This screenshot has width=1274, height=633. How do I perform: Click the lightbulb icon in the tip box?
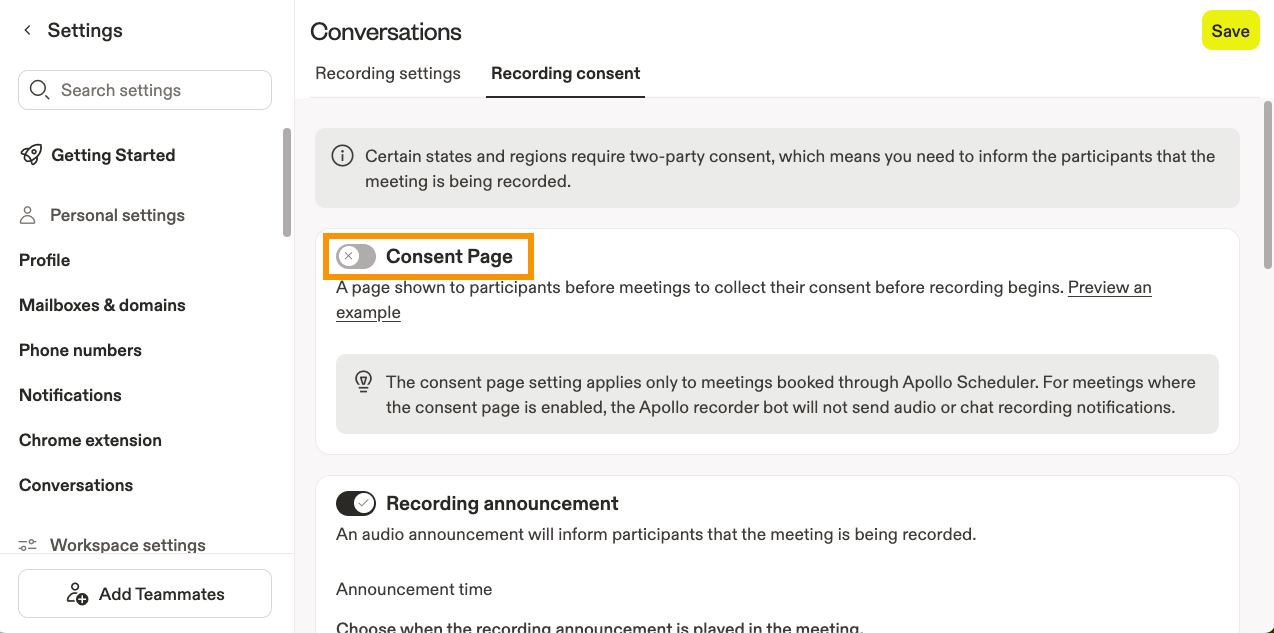[x=363, y=382]
